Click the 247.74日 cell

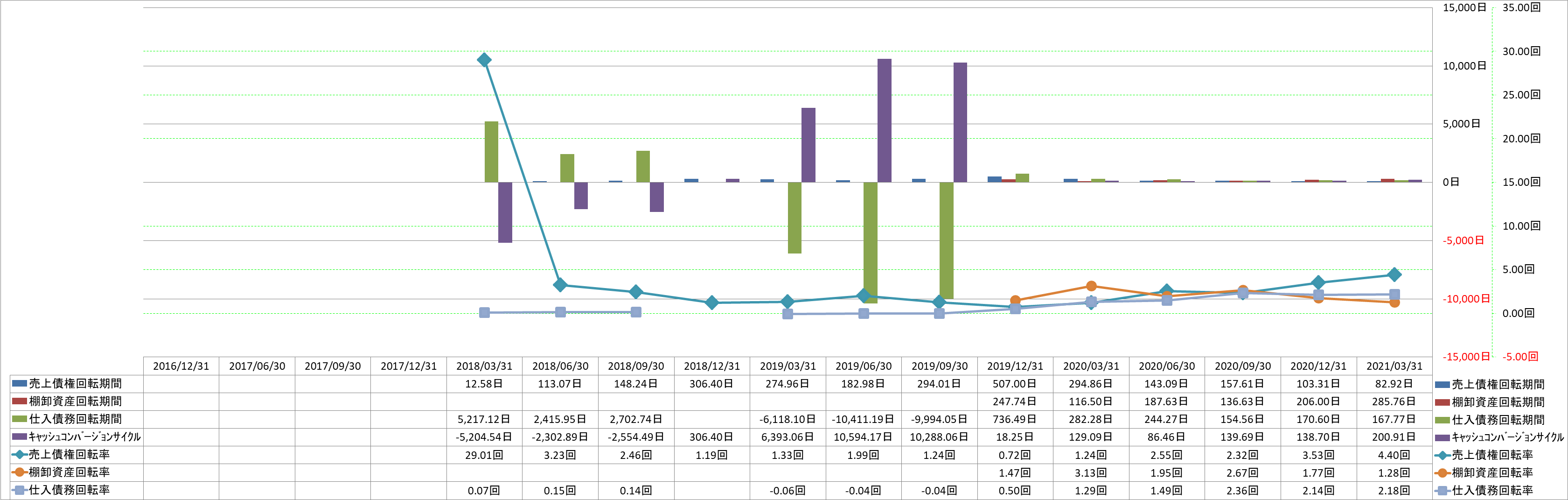(x=1015, y=401)
